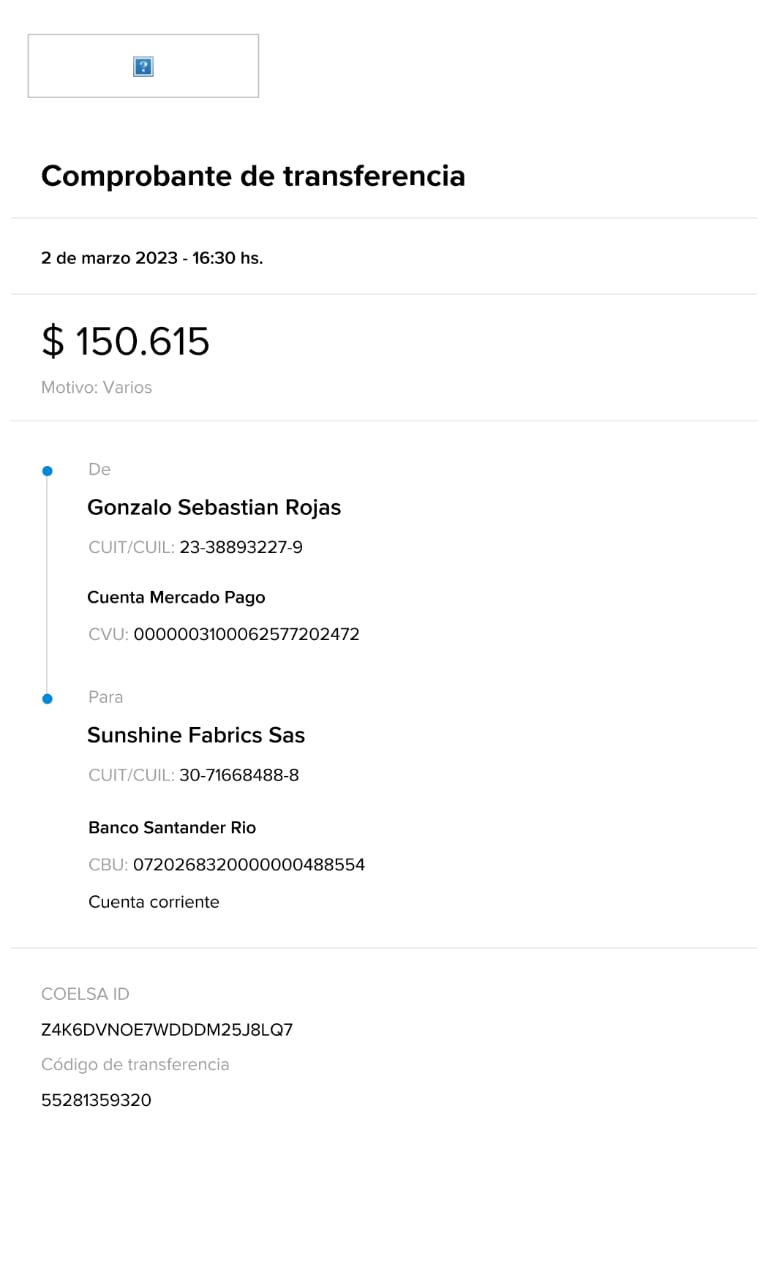Click the $ 150.615 amount
This screenshot has height=1280, width=768.
point(125,341)
